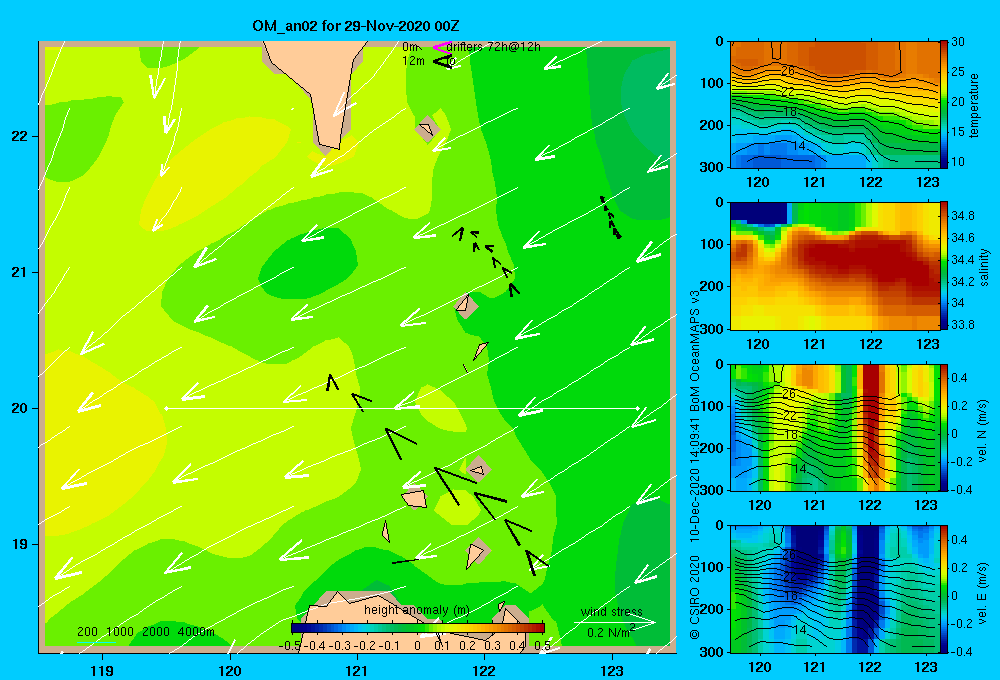The image size is (1000, 680).
Task: Click the '0.5' tick on height anomaly bar
Action: pos(542,646)
